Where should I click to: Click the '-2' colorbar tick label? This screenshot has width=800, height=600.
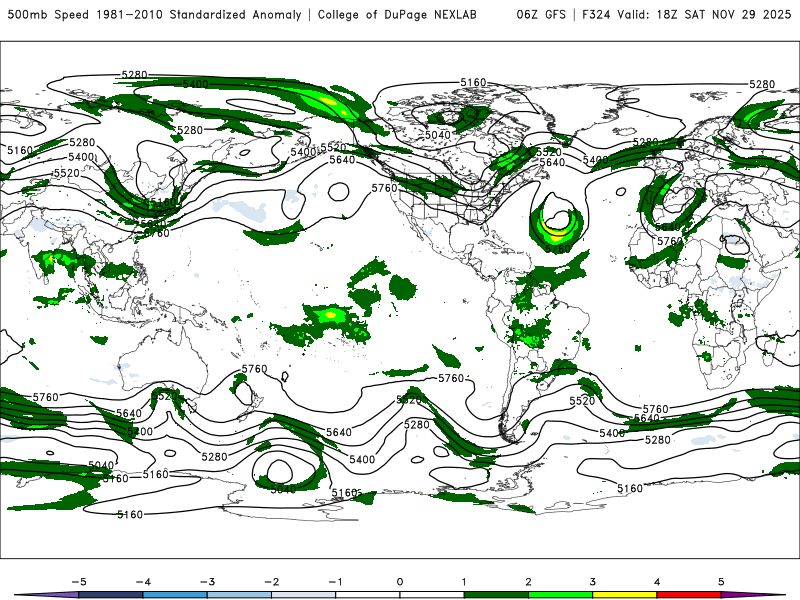click(271, 582)
